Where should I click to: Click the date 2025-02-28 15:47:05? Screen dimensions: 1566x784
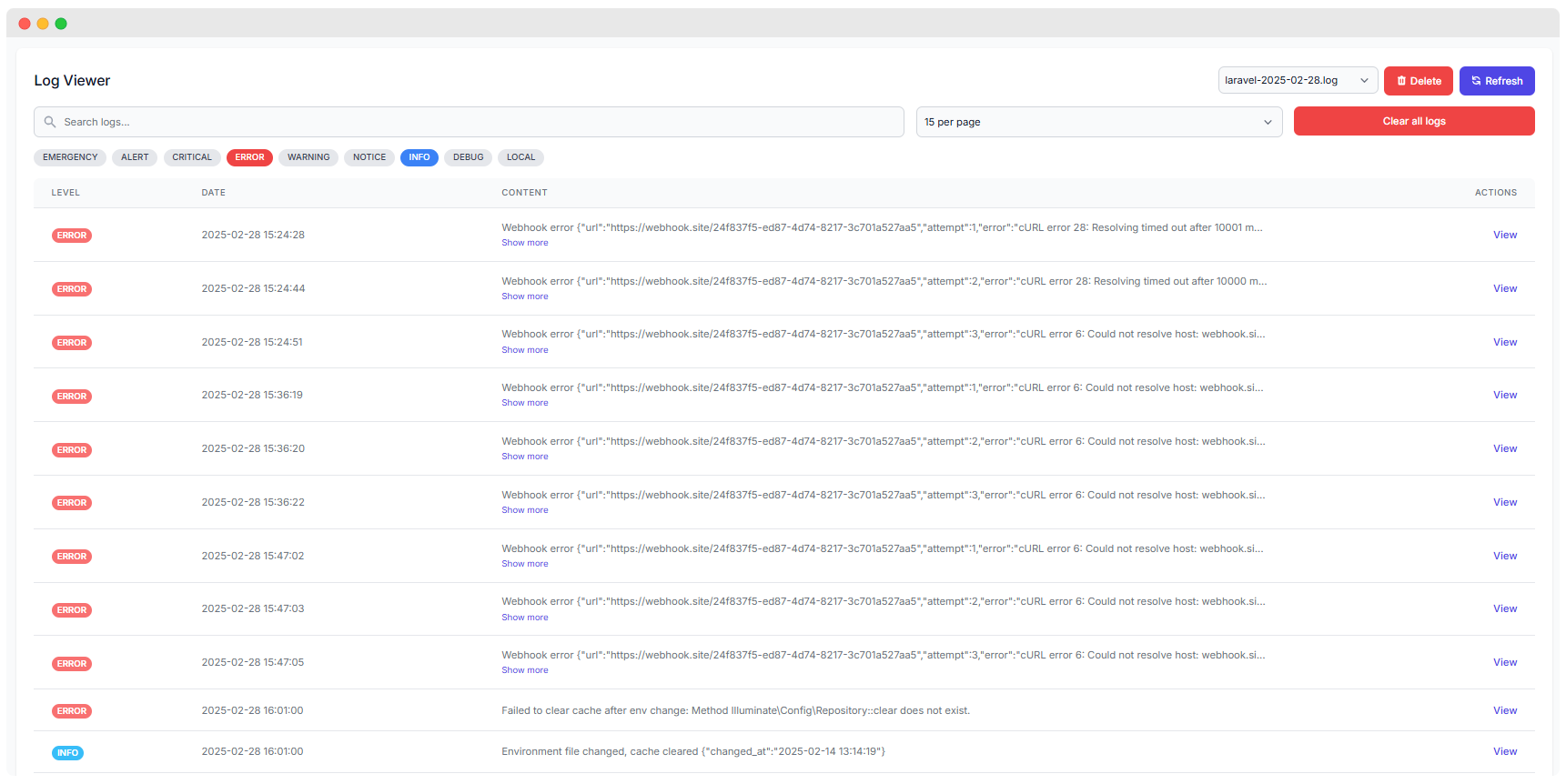253,662
